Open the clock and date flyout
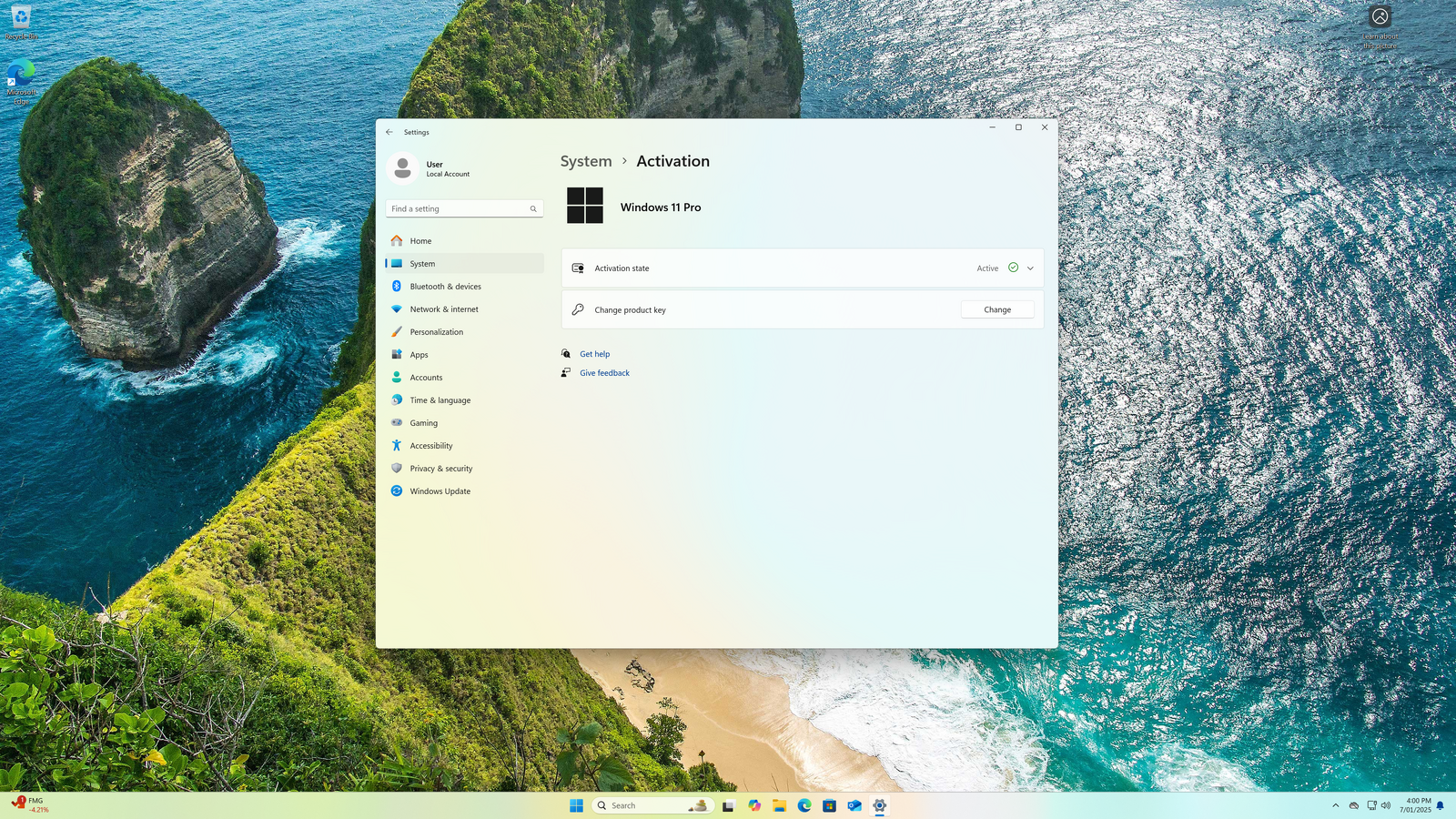1456x819 pixels. (1415, 806)
